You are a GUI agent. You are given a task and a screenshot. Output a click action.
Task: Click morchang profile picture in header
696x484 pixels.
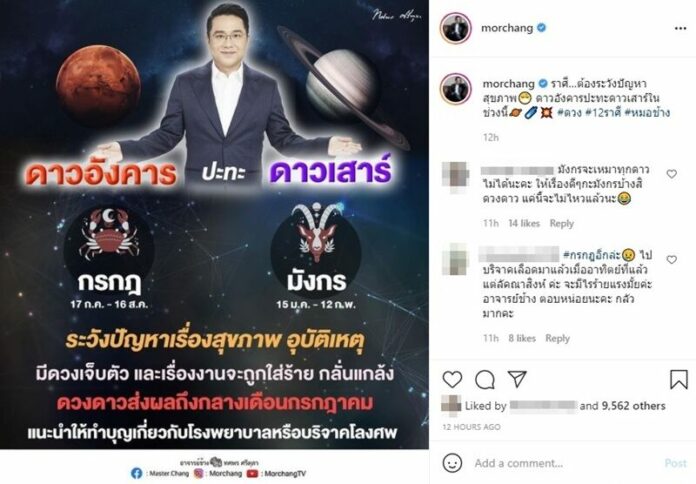point(455,28)
